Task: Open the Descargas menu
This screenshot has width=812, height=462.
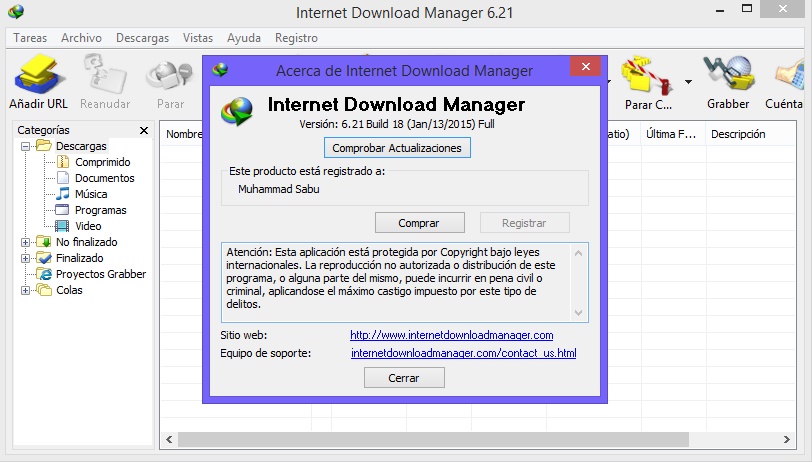Action: pyautogui.click(x=142, y=38)
